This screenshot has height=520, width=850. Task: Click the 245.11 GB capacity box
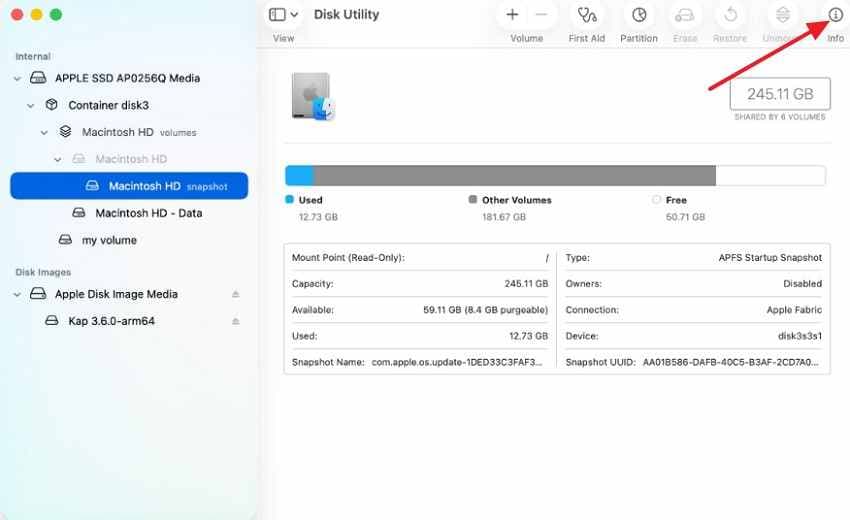coord(780,94)
